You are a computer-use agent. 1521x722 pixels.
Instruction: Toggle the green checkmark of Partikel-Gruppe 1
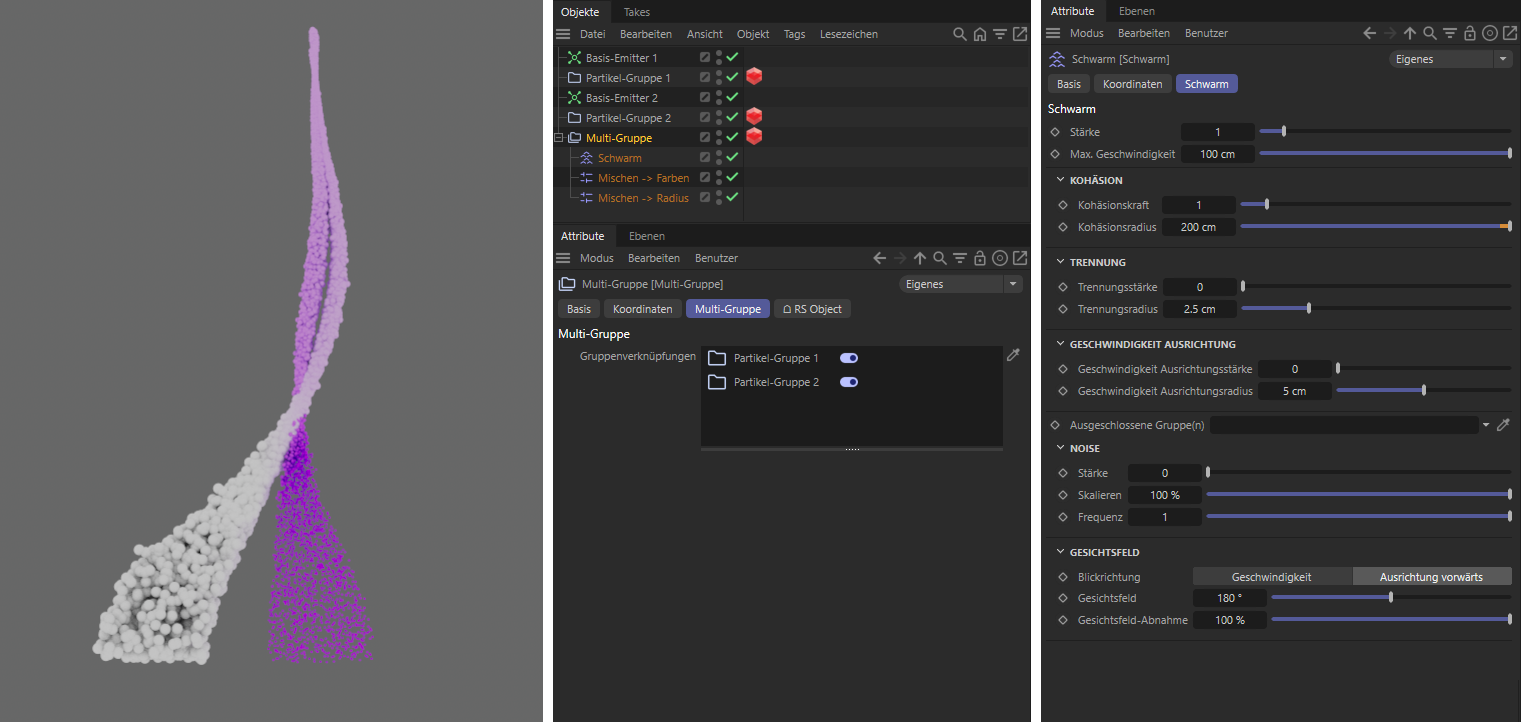tap(732, 78)
